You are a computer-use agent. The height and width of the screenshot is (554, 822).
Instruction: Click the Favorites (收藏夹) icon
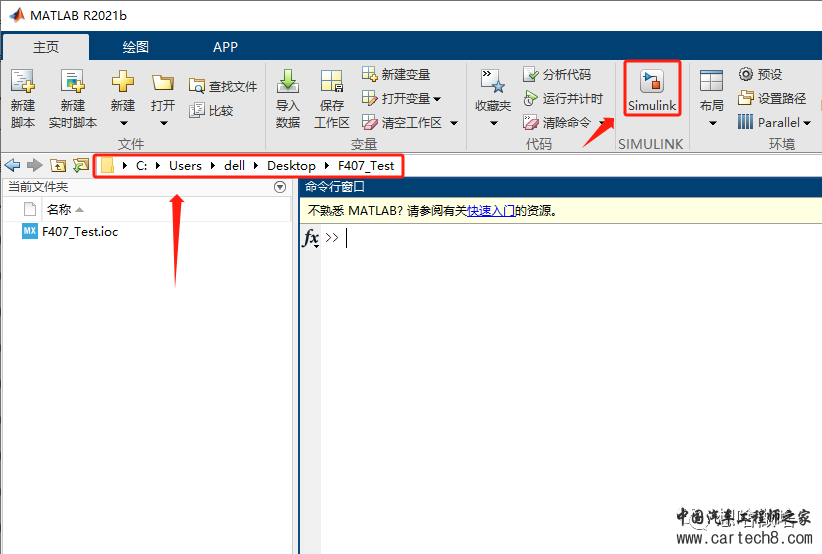(x=493, y=82)
